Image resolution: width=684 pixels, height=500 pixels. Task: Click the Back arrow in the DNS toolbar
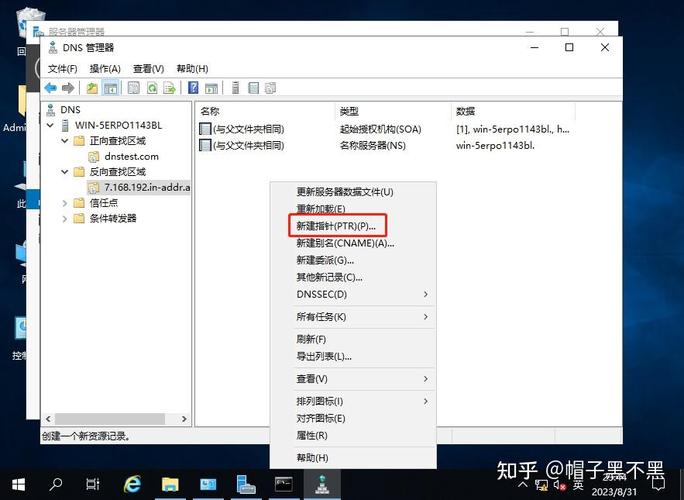click(51, 88)
